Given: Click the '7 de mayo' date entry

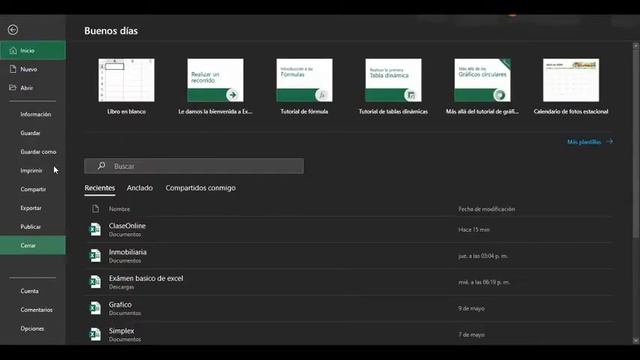Looking at the screenshot, I should click(x=471, y=335).
